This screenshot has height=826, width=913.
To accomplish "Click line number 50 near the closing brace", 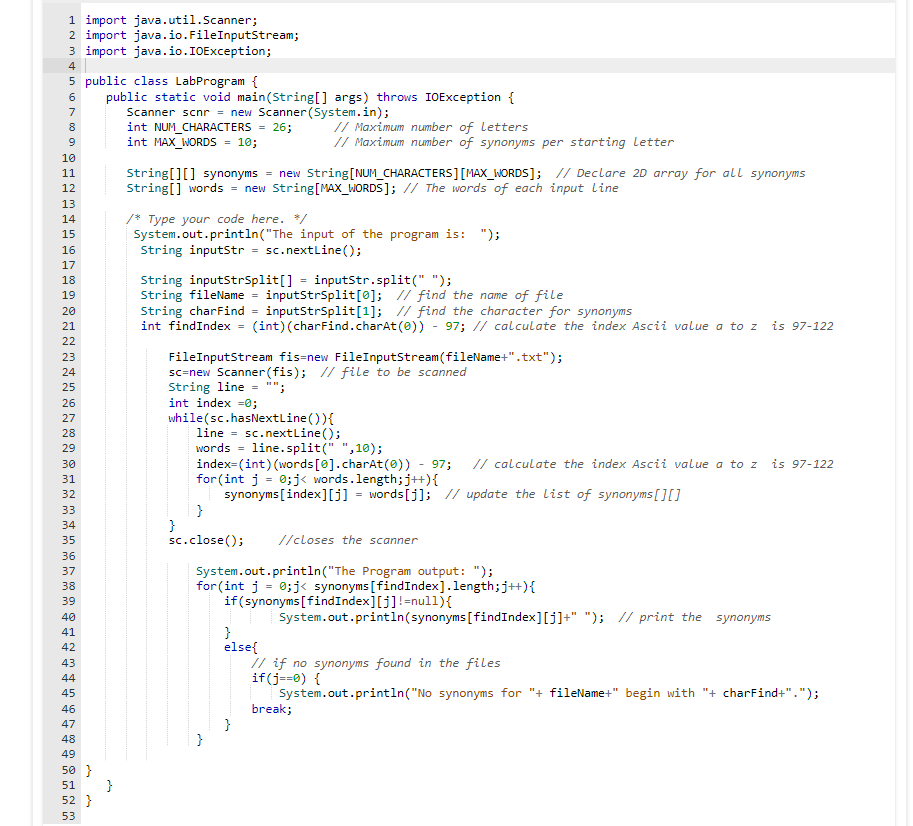I will pos(68,770).
